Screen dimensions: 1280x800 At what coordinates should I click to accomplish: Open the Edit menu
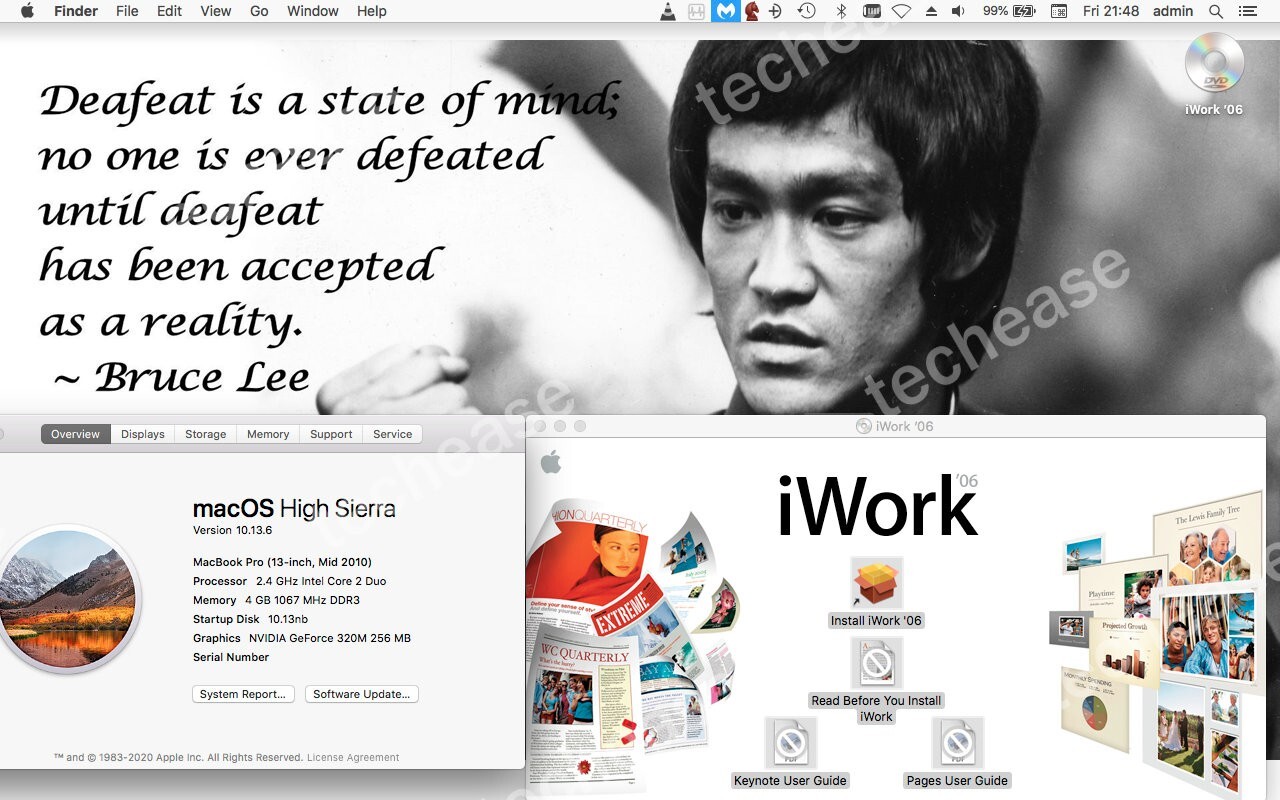[169, 11]
